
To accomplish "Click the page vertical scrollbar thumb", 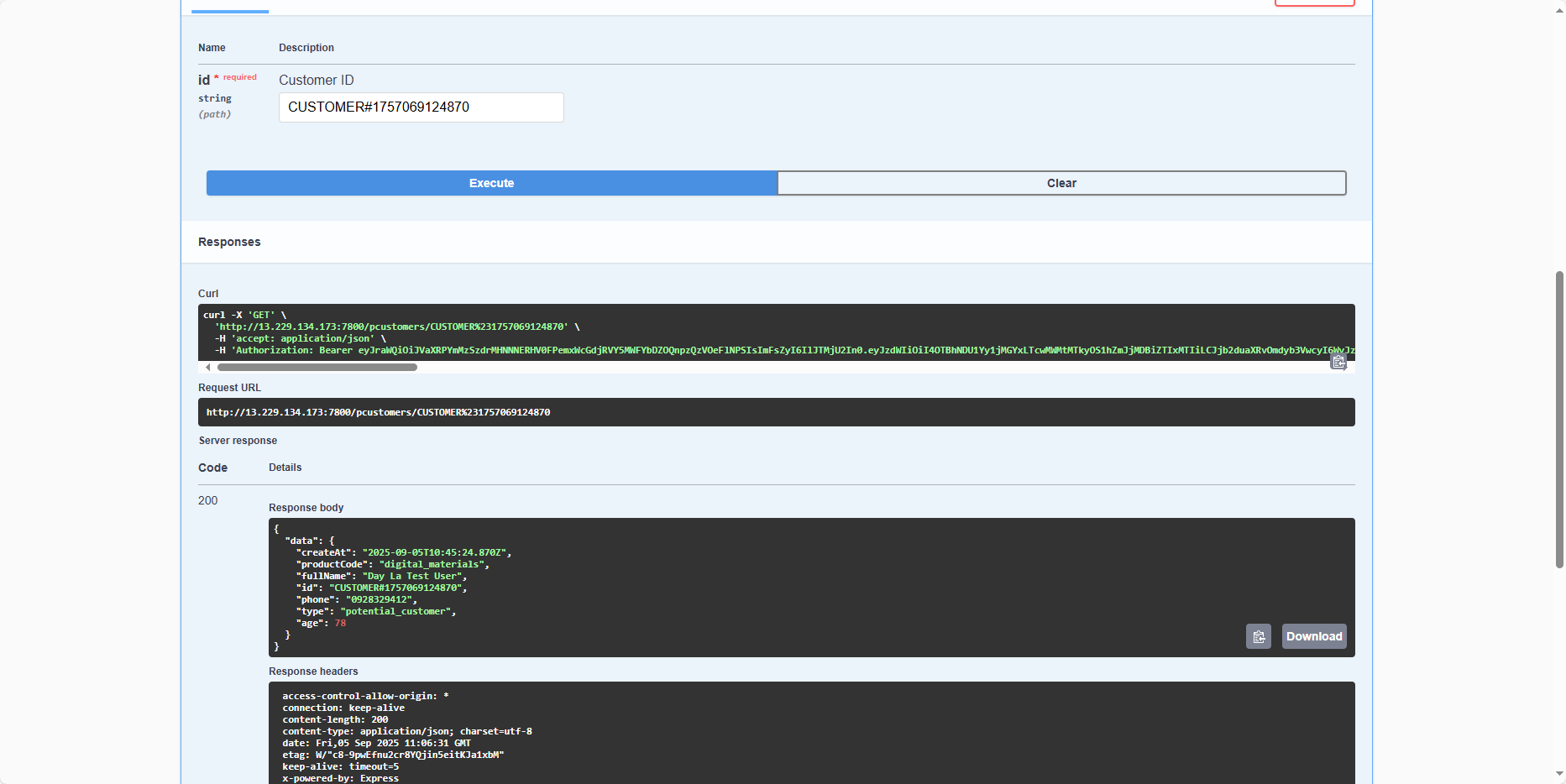I will click(x=1559, y=420).
